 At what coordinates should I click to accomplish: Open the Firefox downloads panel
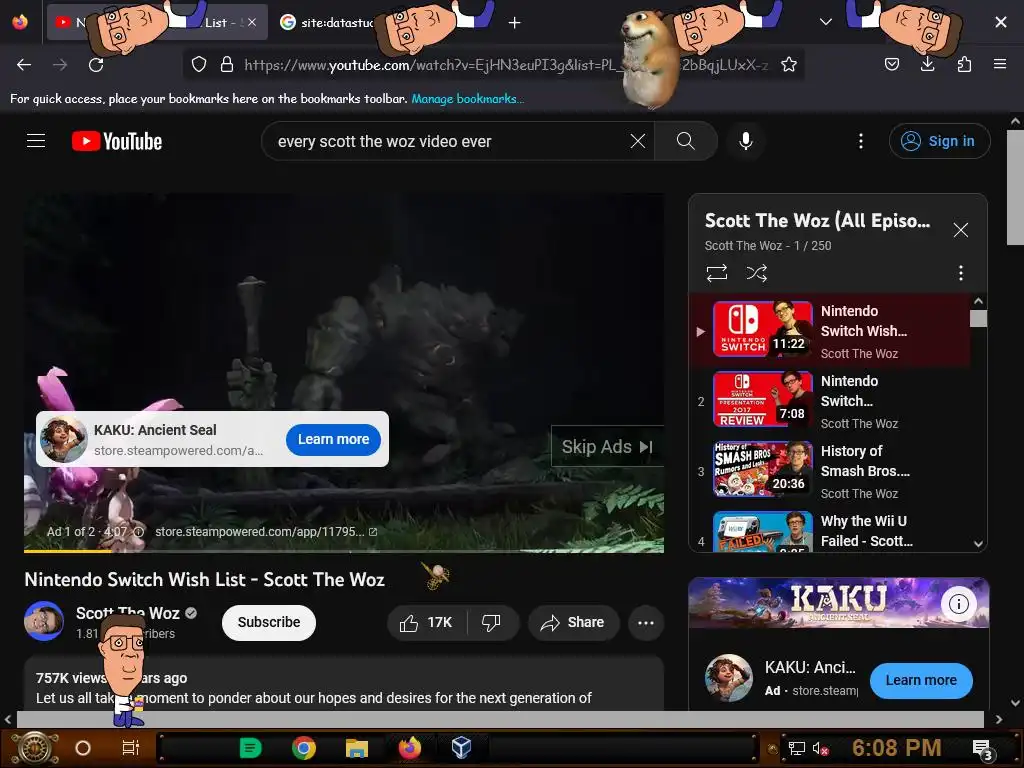(x=927, y=64)
